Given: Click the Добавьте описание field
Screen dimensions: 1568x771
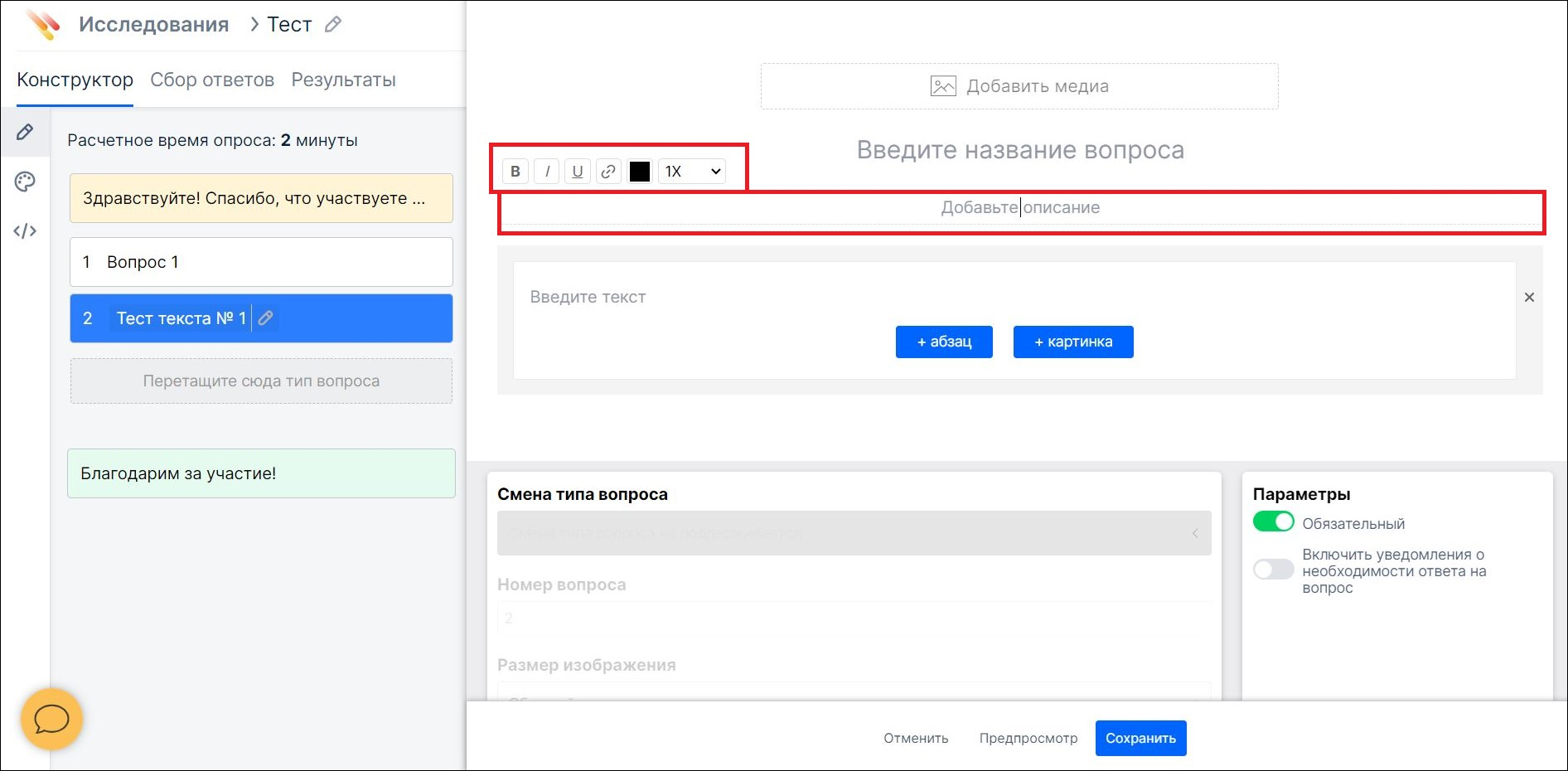Looking at the screenshot, I should click(1019, 207).
